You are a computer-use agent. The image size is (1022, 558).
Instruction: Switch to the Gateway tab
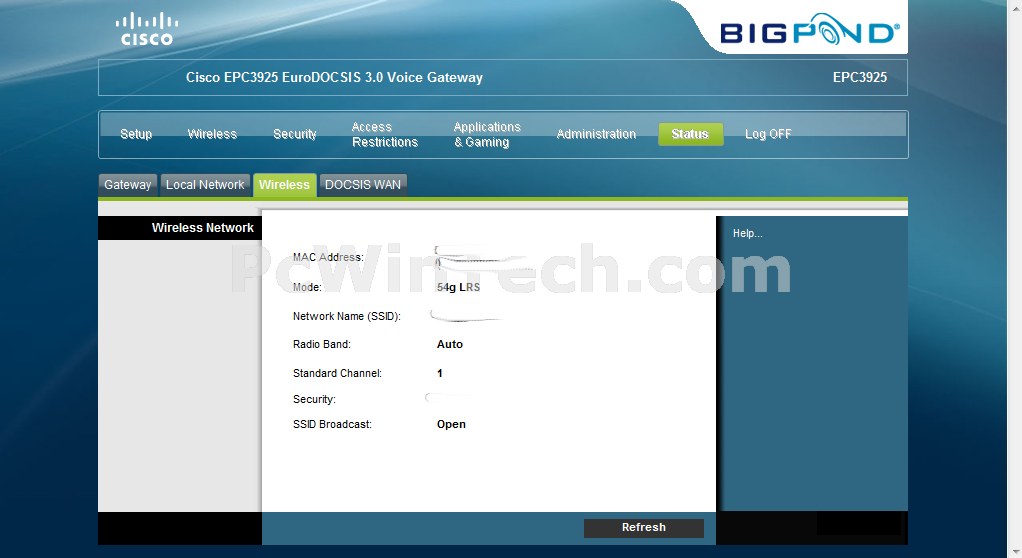tap(128, 184)
